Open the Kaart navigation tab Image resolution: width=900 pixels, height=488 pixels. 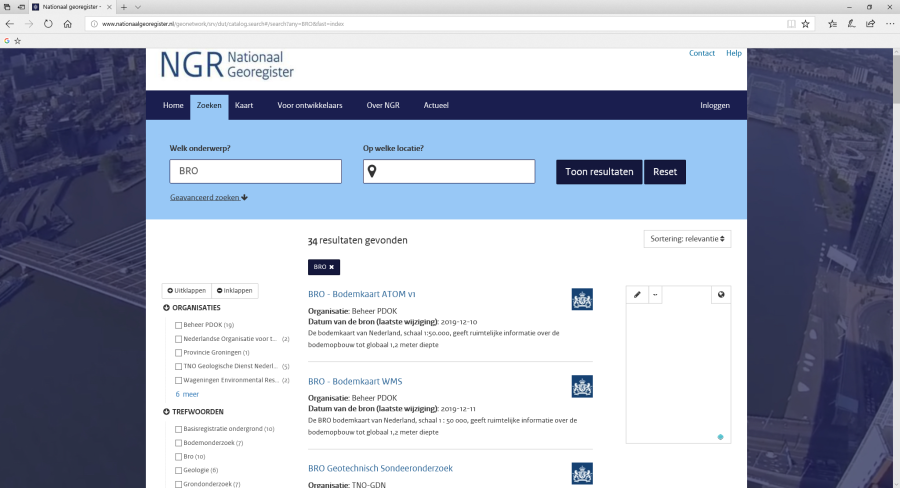244,105
